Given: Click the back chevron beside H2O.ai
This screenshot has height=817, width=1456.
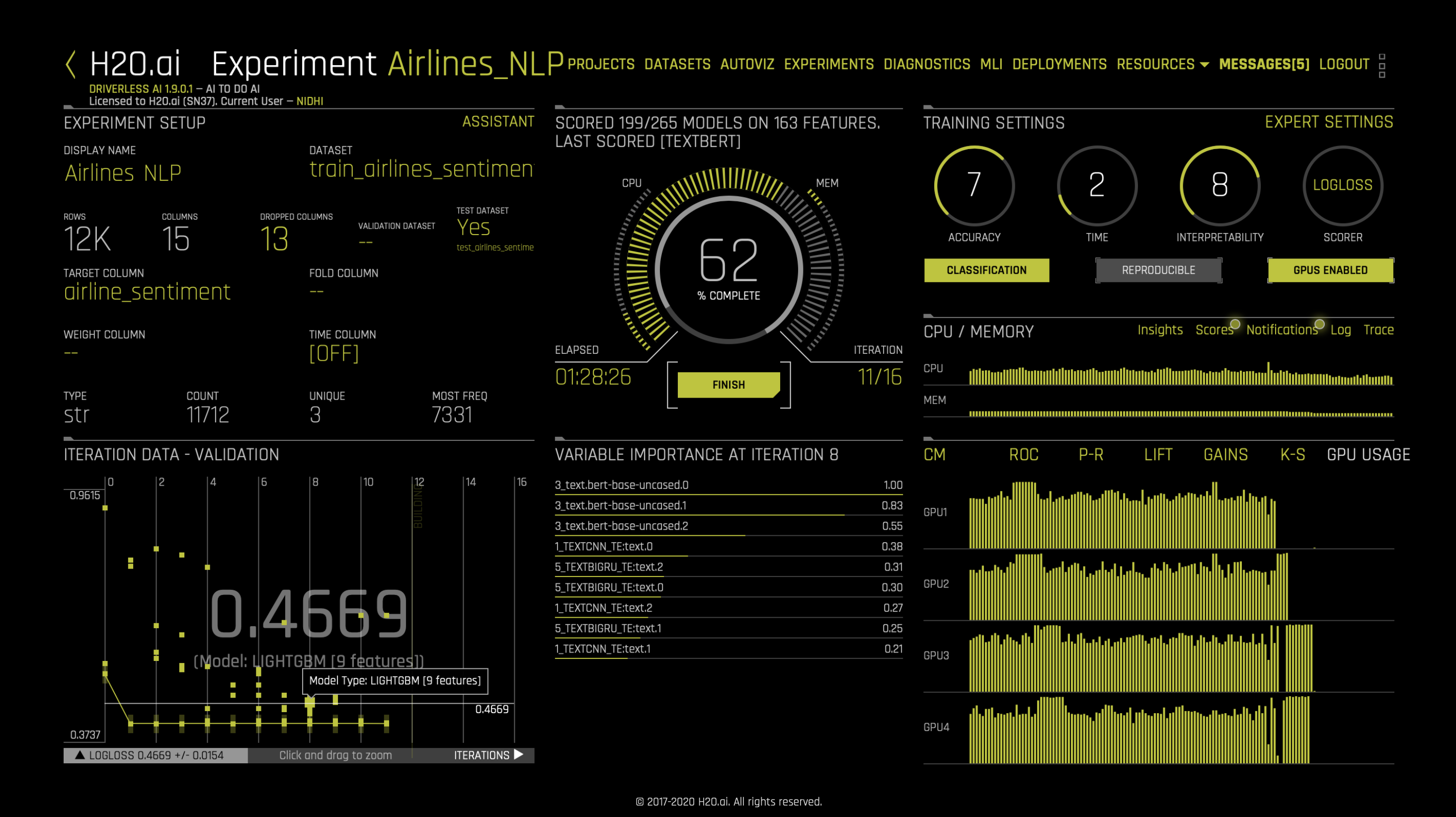Looking at the screenshot, I should 71,64.
